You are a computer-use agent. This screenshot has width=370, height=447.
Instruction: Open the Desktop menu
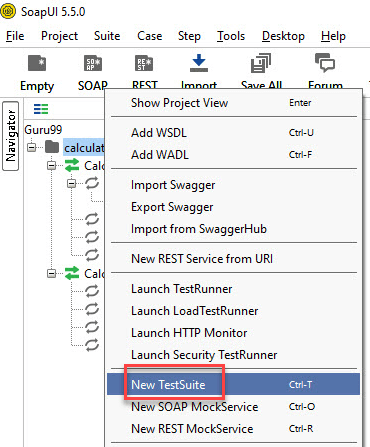pyautogui.click(x=283, y=36)
